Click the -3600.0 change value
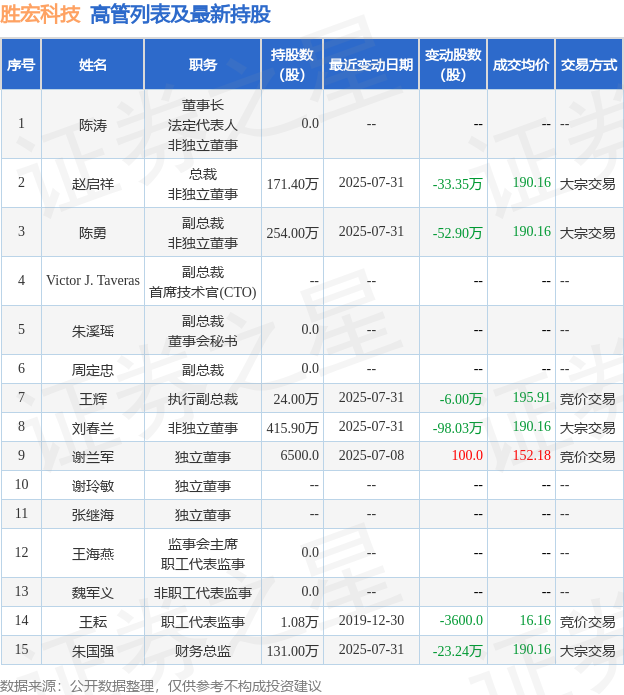The image size is (624, 695). click(461, 620)
